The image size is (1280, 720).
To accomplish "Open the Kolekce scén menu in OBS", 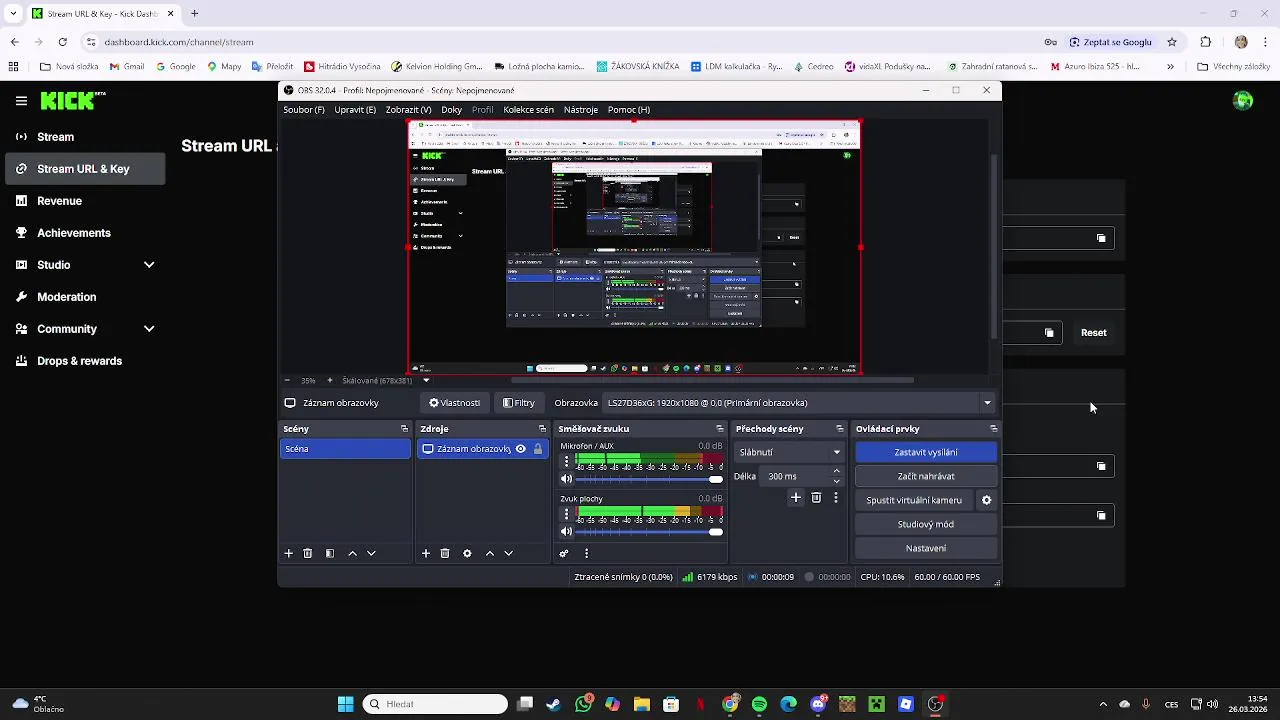I will tap(528, 110).
